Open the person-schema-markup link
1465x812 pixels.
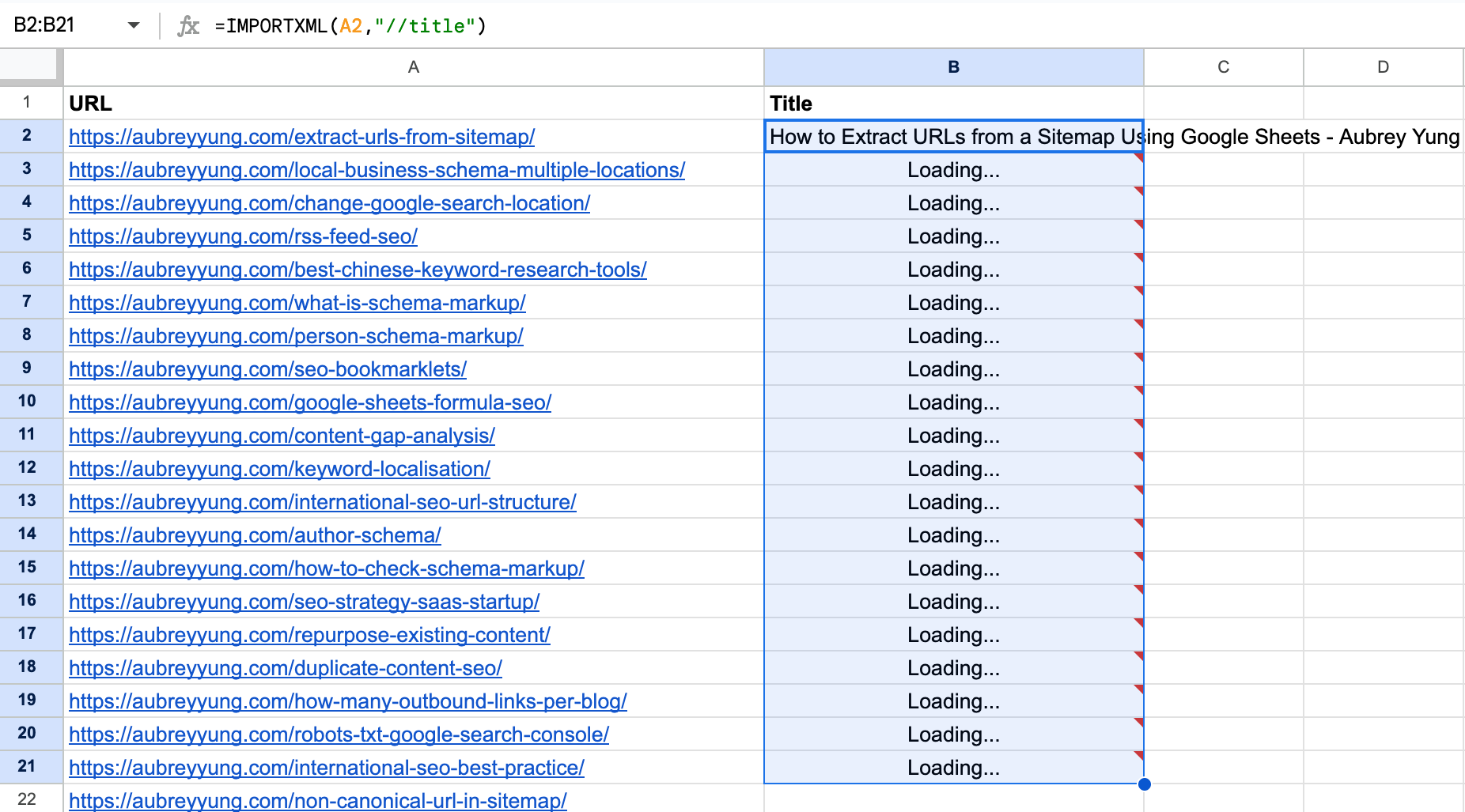(x=297, y=336)
